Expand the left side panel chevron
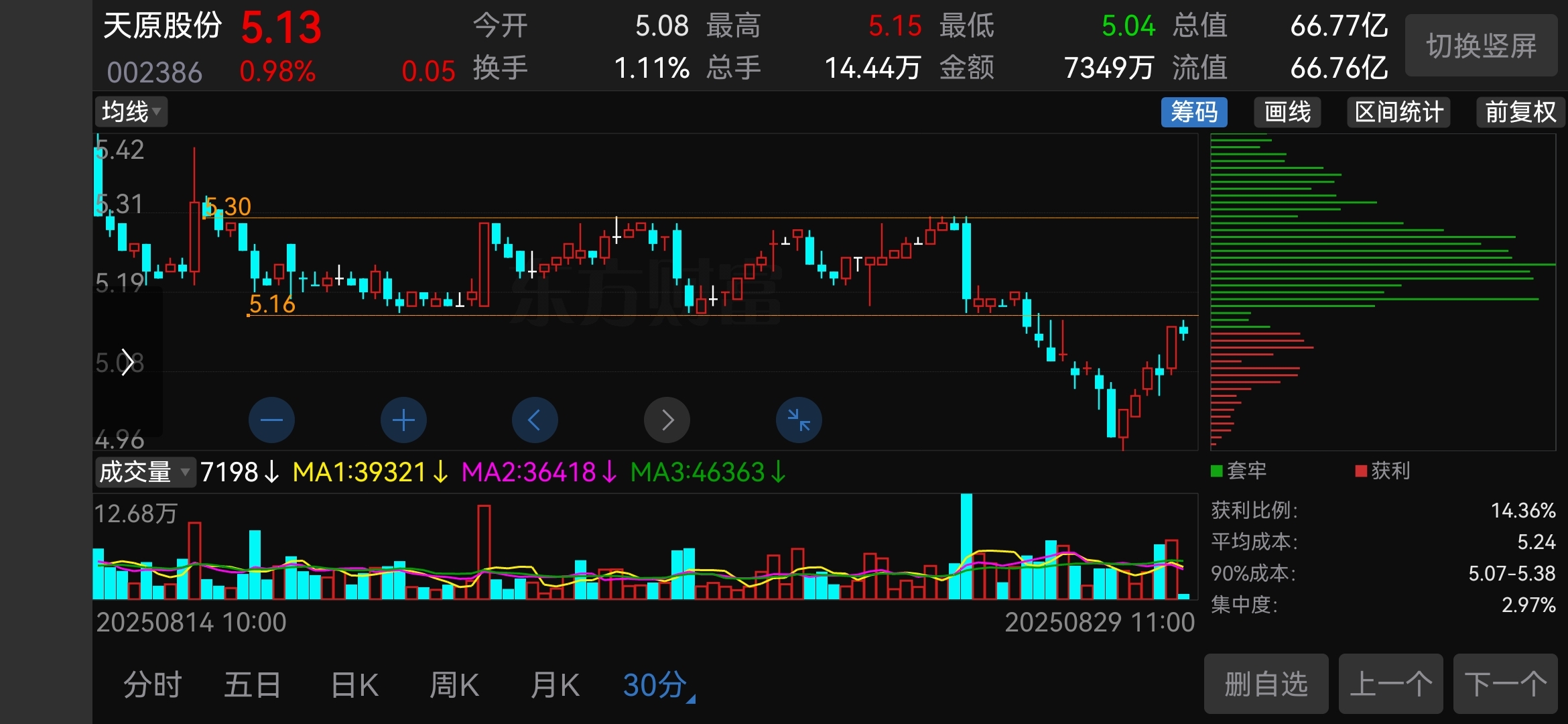The width and height of the screenshot is (1568, 724). pos(127,363)
